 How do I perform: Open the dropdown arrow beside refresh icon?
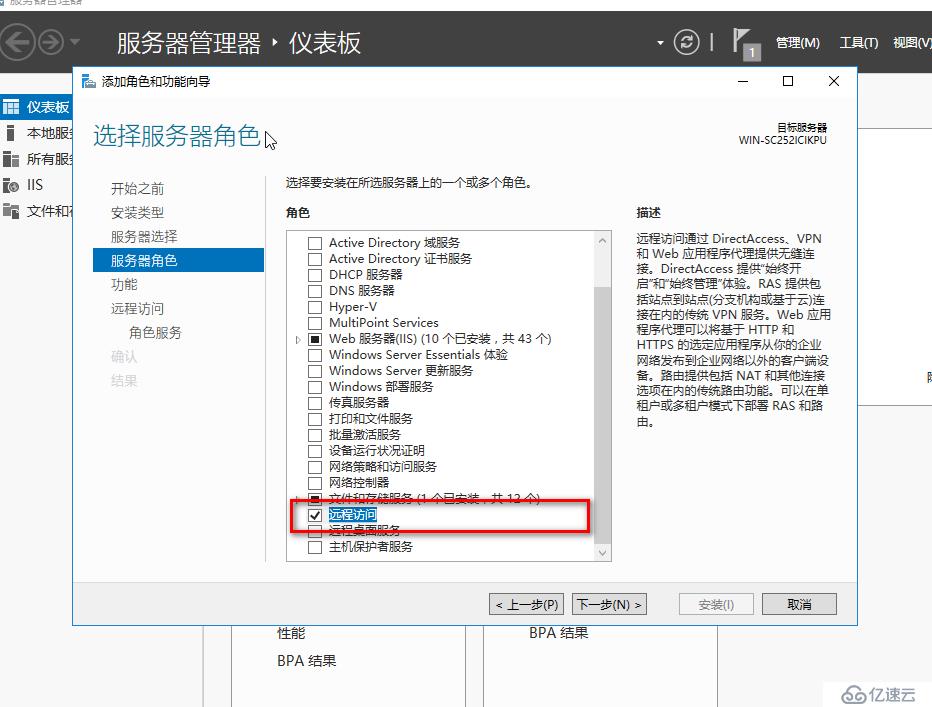click(660, 43)
